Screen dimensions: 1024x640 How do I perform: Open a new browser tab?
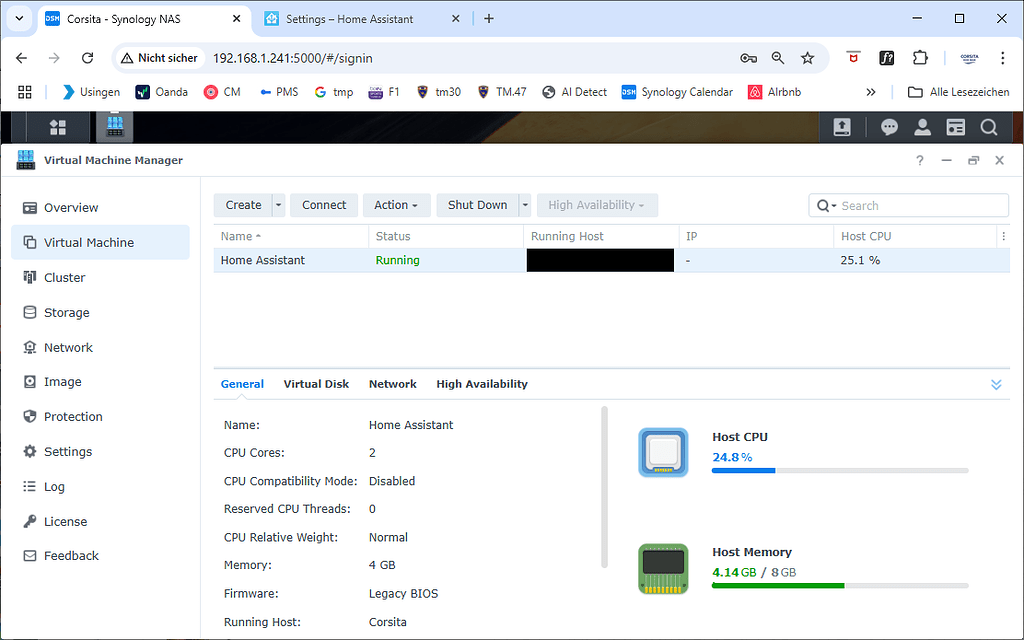[x=488, y=19]
